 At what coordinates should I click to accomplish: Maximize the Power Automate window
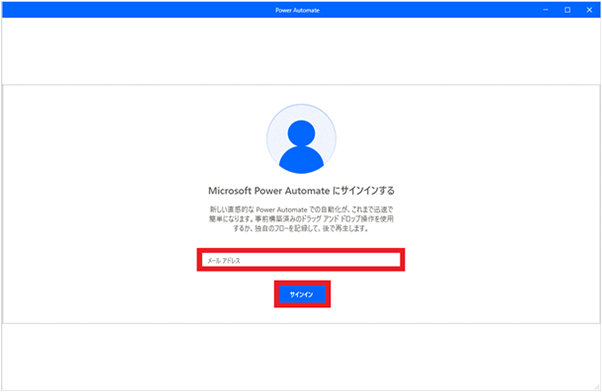(567, 10)
